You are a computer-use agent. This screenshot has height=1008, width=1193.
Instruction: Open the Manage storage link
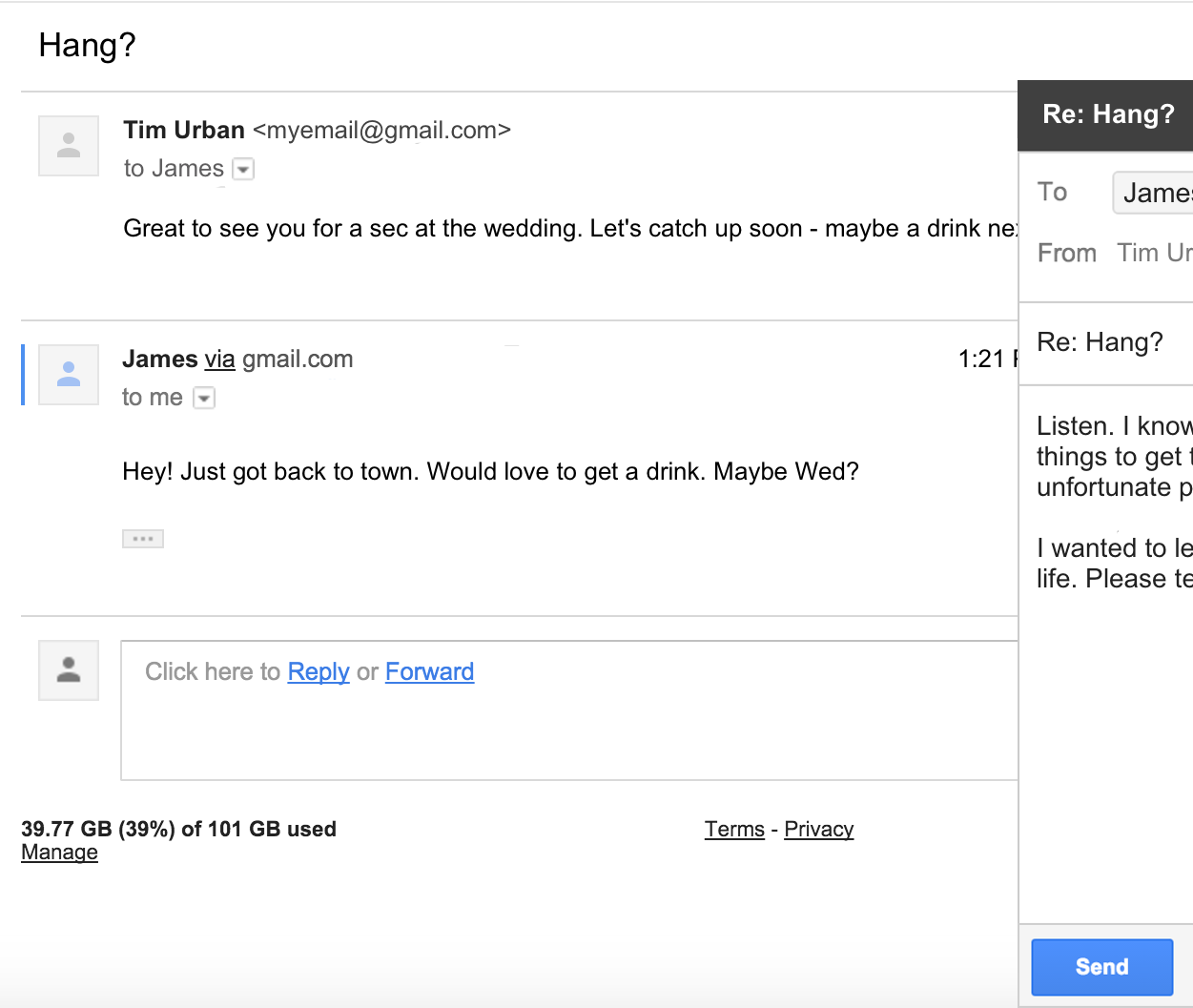(x=59, y=853)
